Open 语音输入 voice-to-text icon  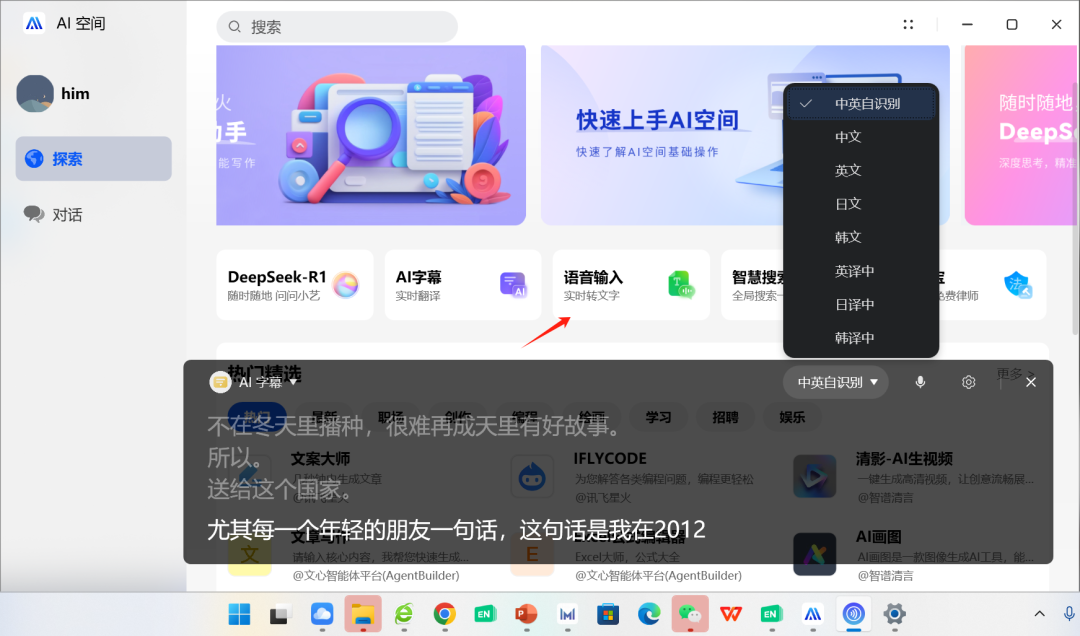pyautogui.click(x=681, y=285)
